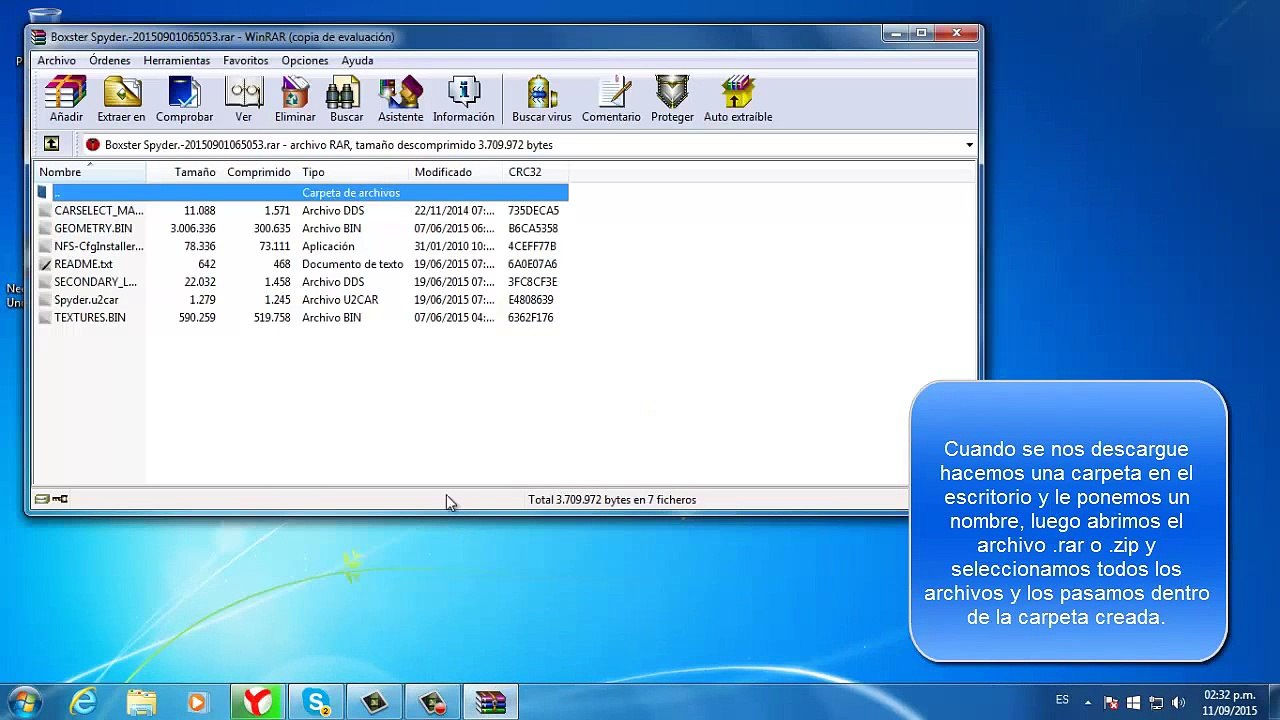Screen dimensions: 1280x720
Task: Open the Windows Start menu
Action: (24, 702)
